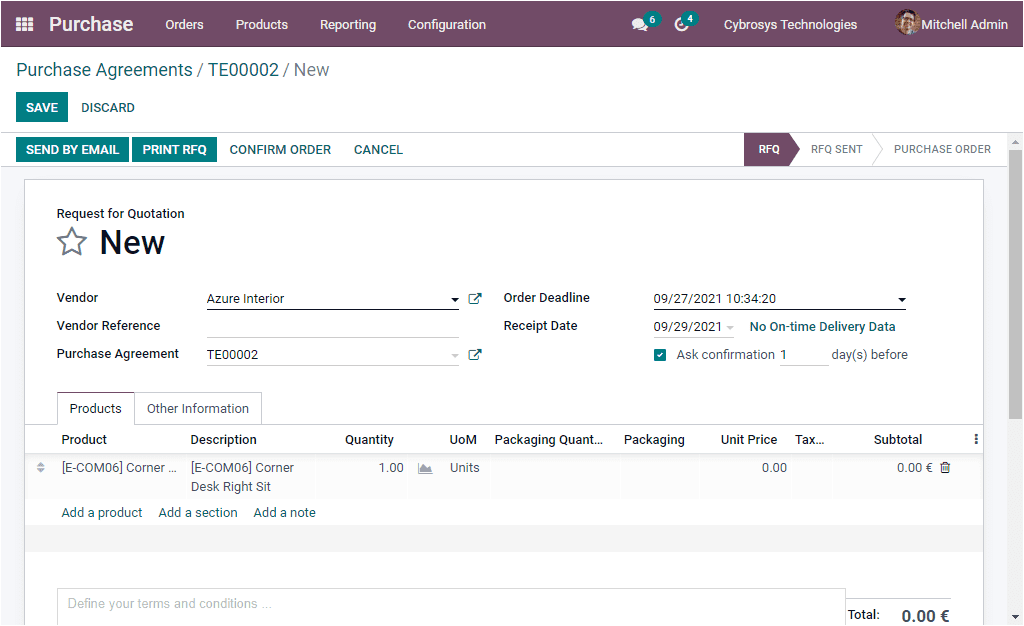
Task: Open Discuss messages notifications
Action: pos(638,24)
